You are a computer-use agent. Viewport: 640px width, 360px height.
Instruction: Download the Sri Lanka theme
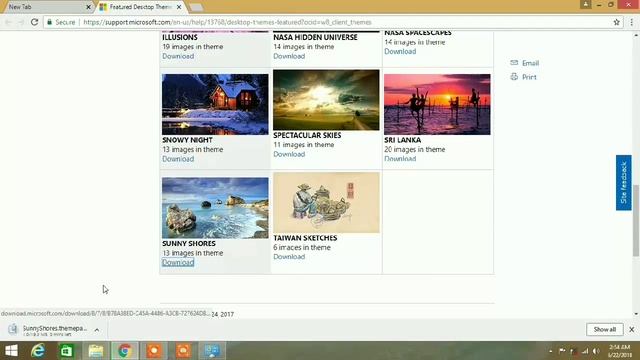pos(400,159)
